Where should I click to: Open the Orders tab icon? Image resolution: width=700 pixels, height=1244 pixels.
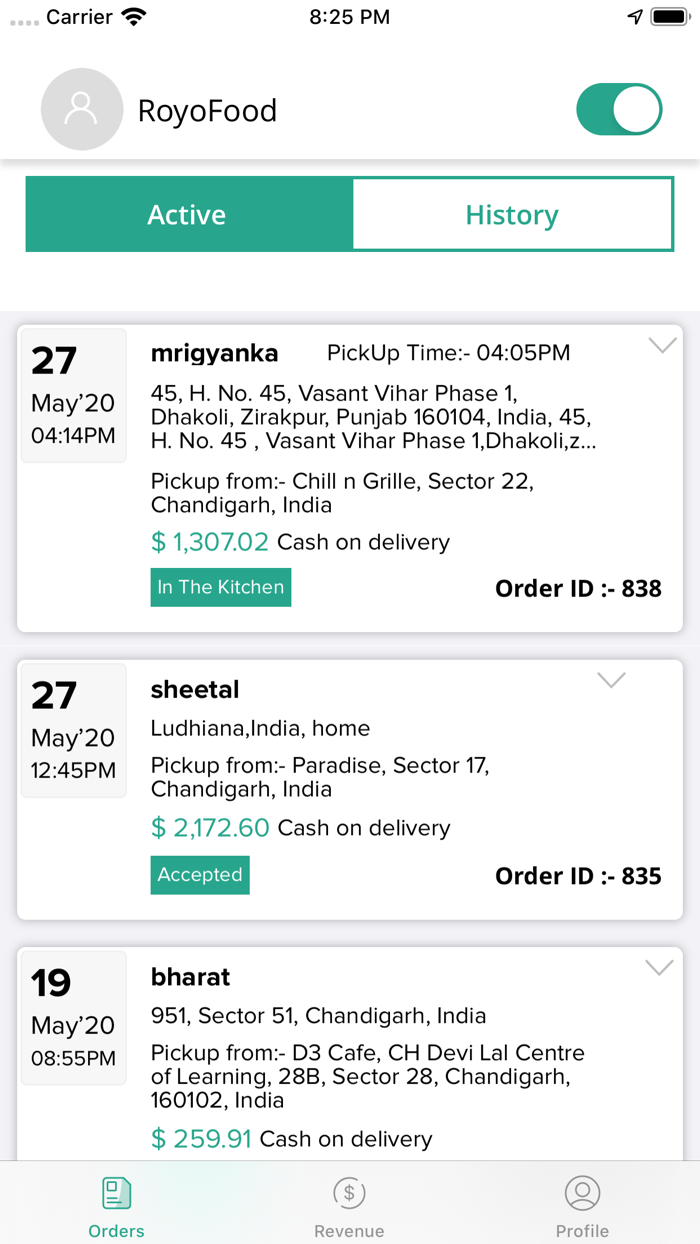[116, 1193]
